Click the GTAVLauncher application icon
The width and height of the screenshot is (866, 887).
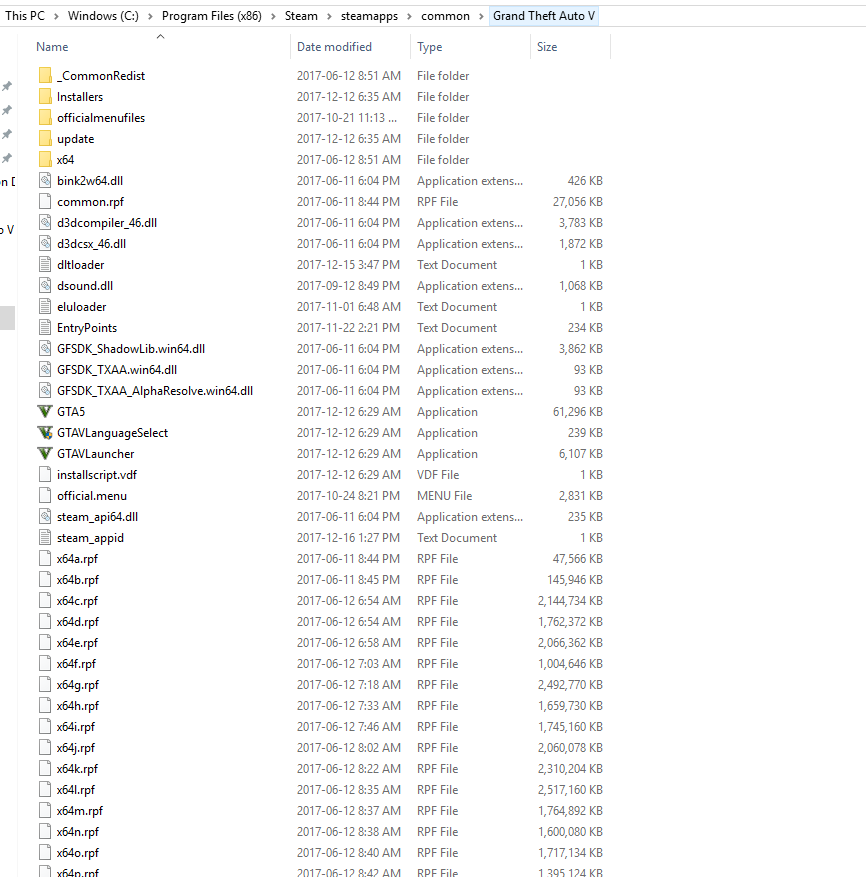[x=45, y=454]
